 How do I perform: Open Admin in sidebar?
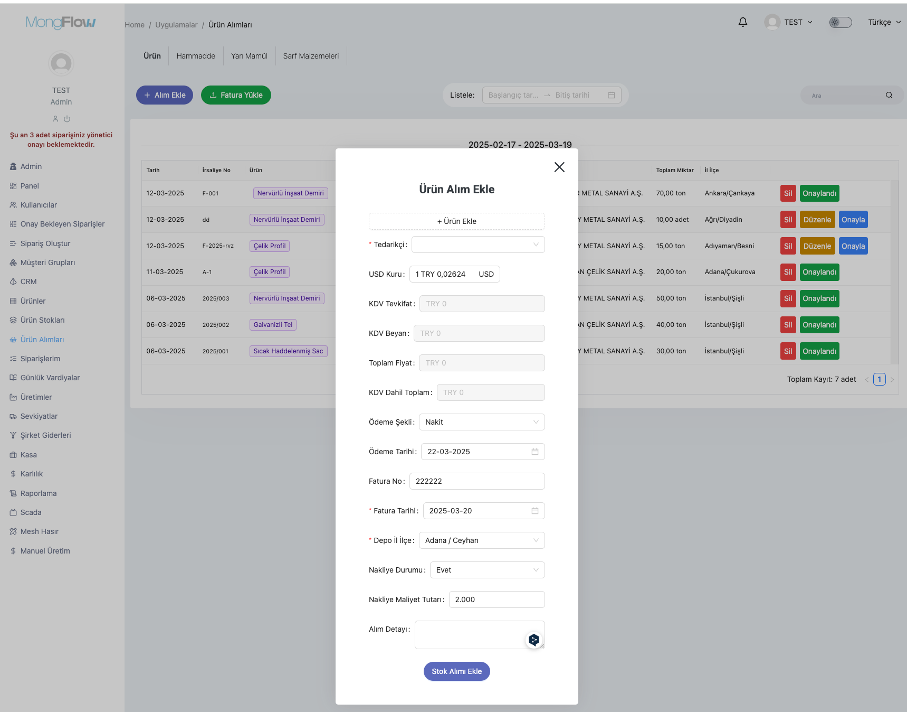(31, 166)
